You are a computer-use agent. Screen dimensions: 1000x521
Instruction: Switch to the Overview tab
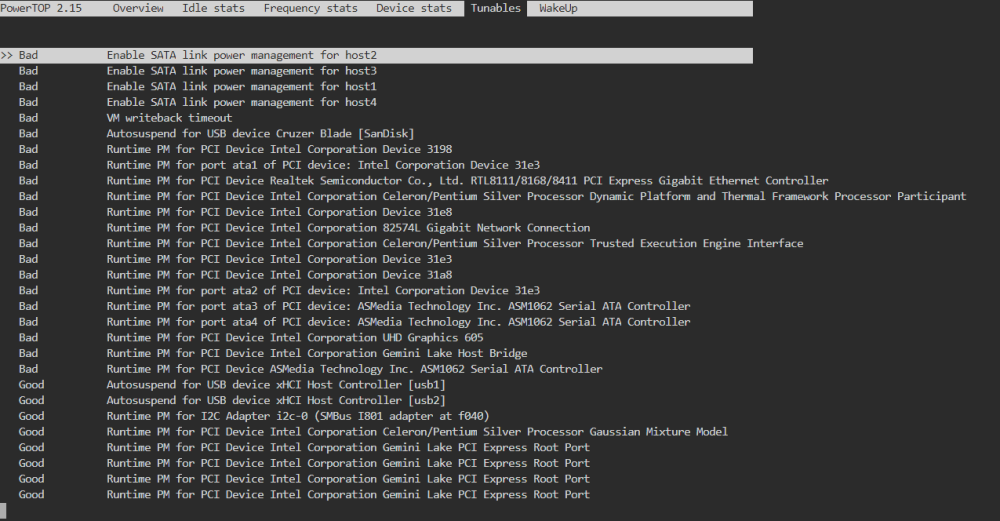point(138,8)
